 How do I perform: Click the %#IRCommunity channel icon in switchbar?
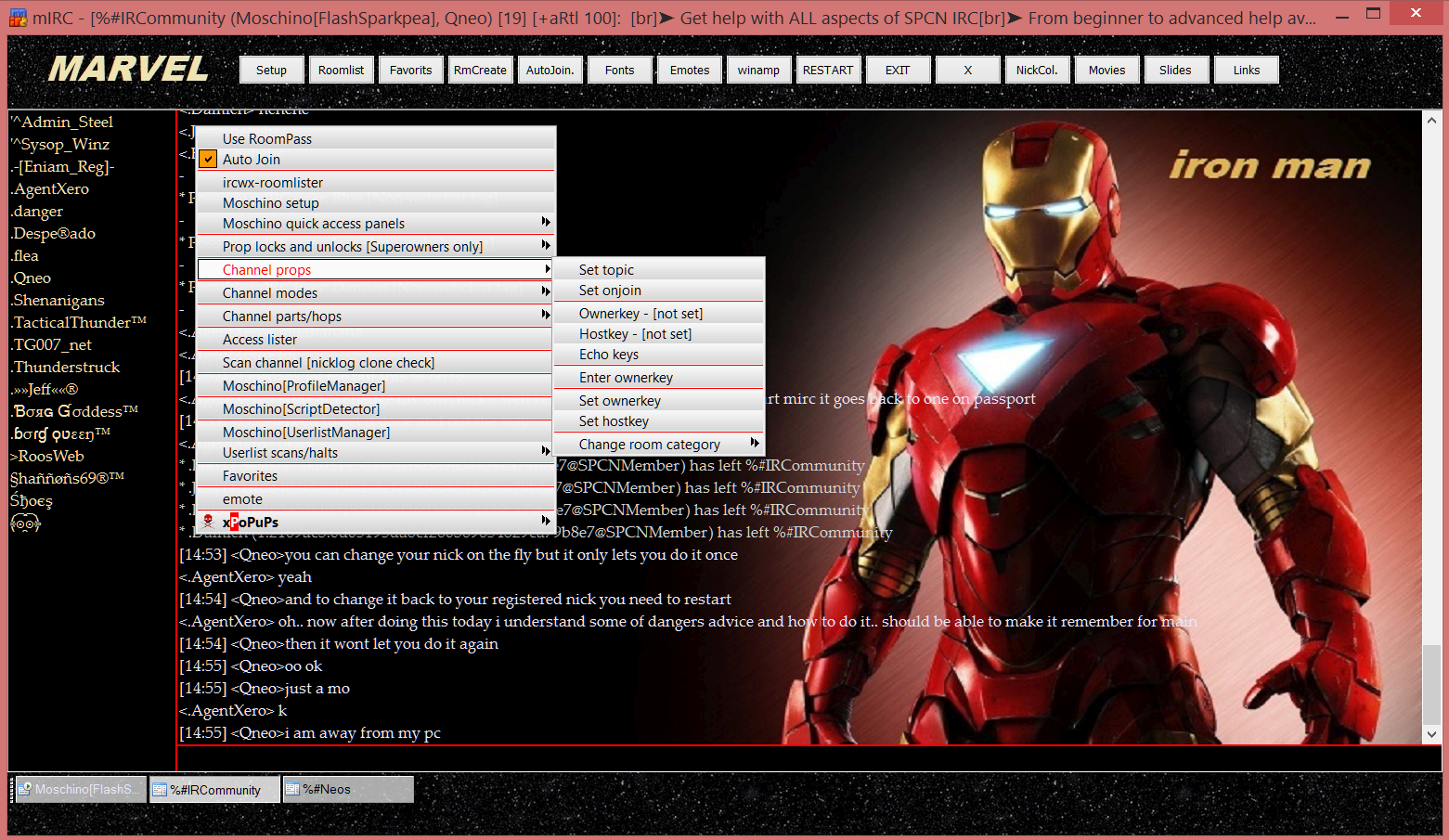click(x=160, y=790)
